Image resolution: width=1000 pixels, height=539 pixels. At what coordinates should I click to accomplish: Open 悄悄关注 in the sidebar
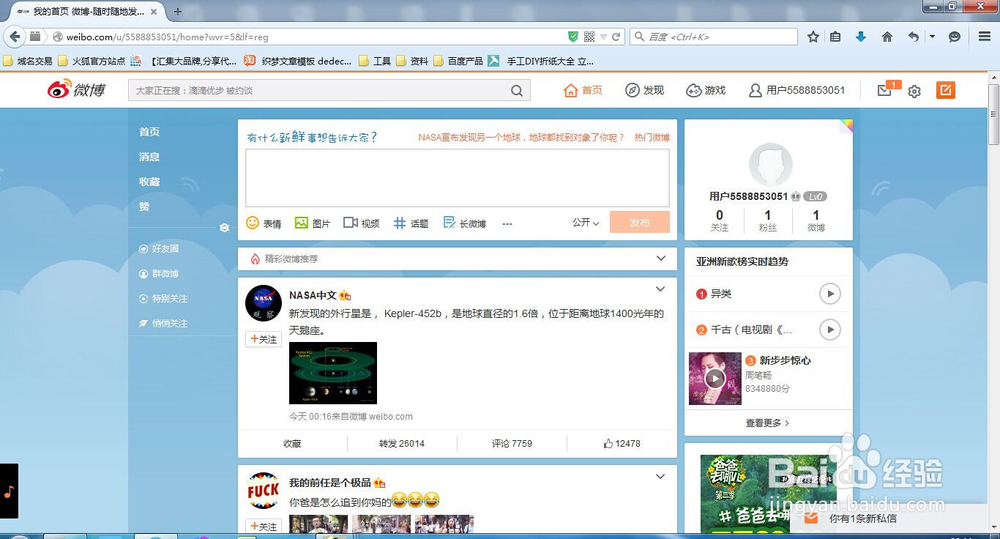(x=163, y=323)
